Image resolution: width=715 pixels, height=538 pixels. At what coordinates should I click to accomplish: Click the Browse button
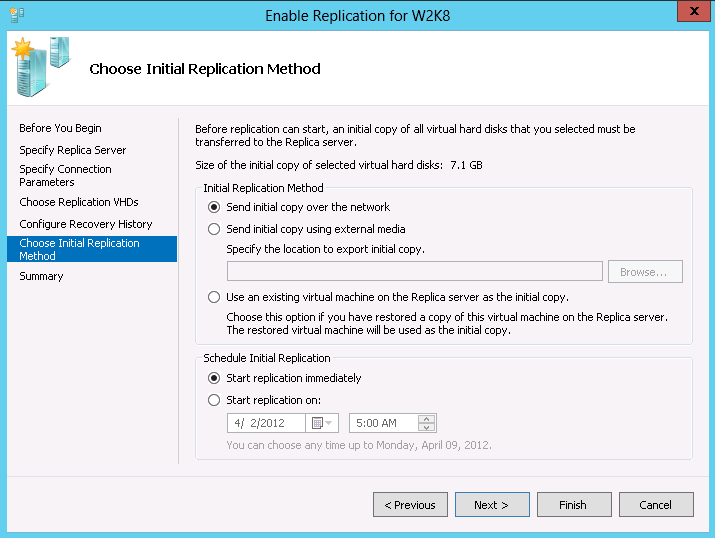point(645,272)
